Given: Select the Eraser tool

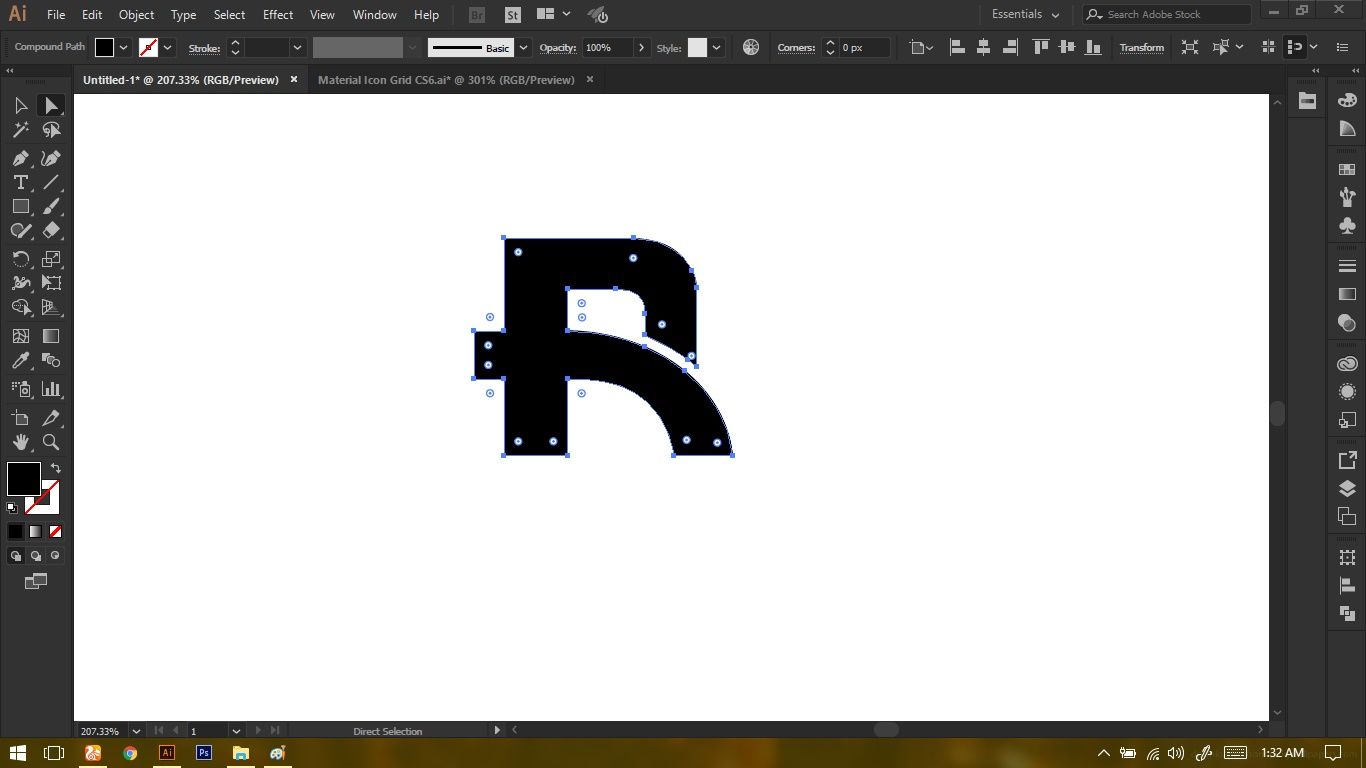Looking at the screenshot, I should (x=51, y=230).
